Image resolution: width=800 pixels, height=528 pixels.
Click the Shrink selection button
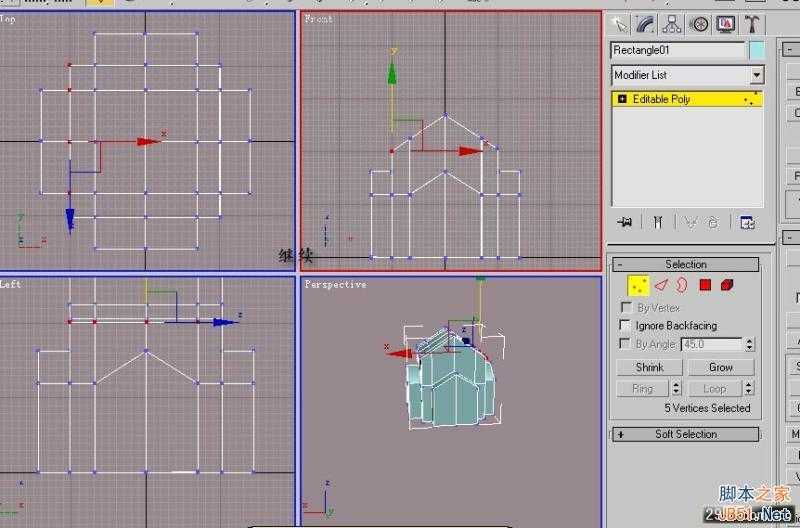click(649, 367)
